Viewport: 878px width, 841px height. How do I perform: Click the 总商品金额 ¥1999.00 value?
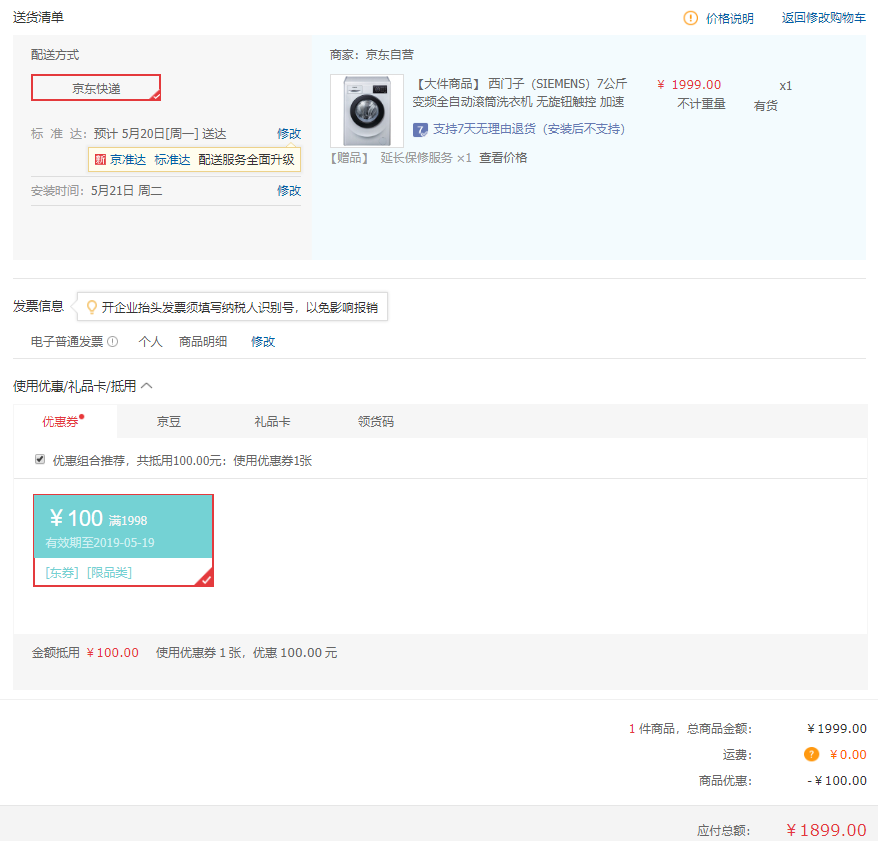tap(837, 728)
